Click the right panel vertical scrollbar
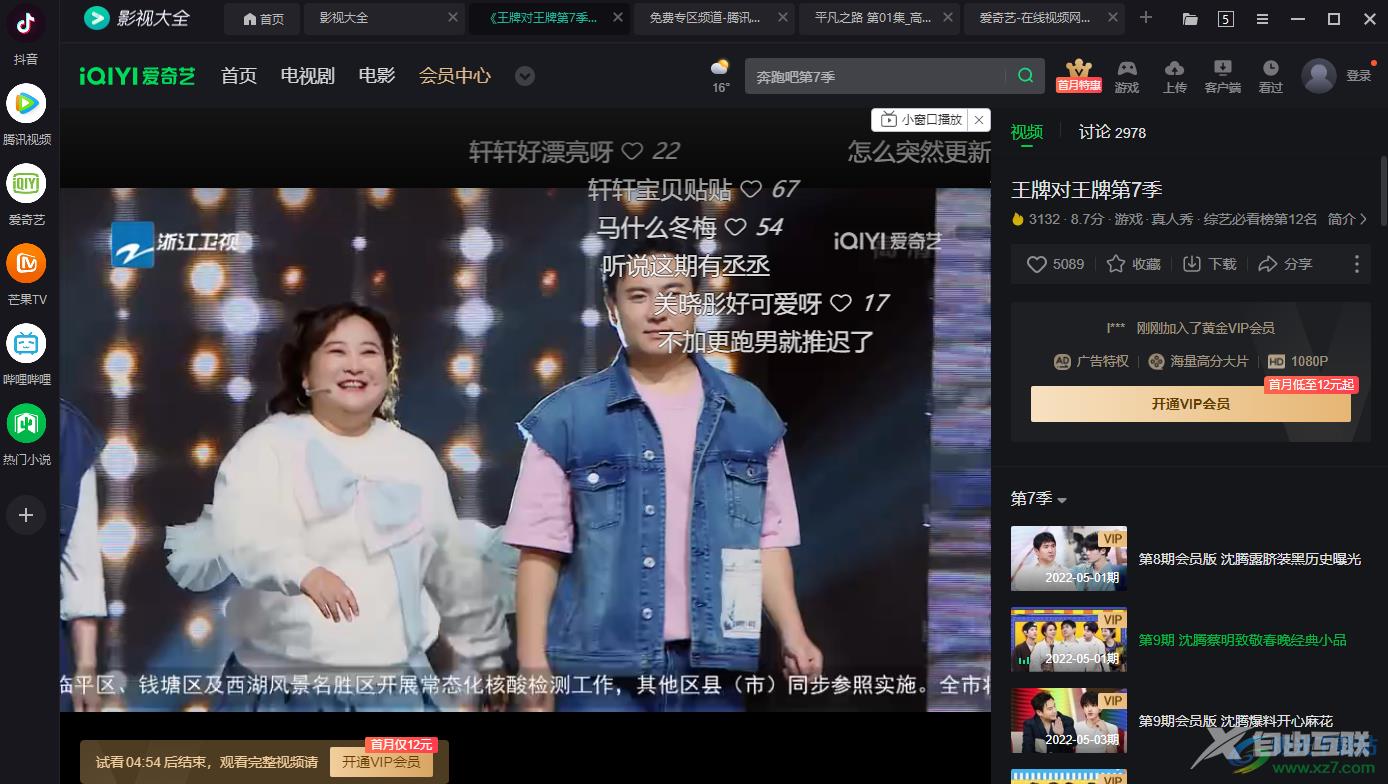This screenshot has width=1388, height=784. tap(1384, 190)
